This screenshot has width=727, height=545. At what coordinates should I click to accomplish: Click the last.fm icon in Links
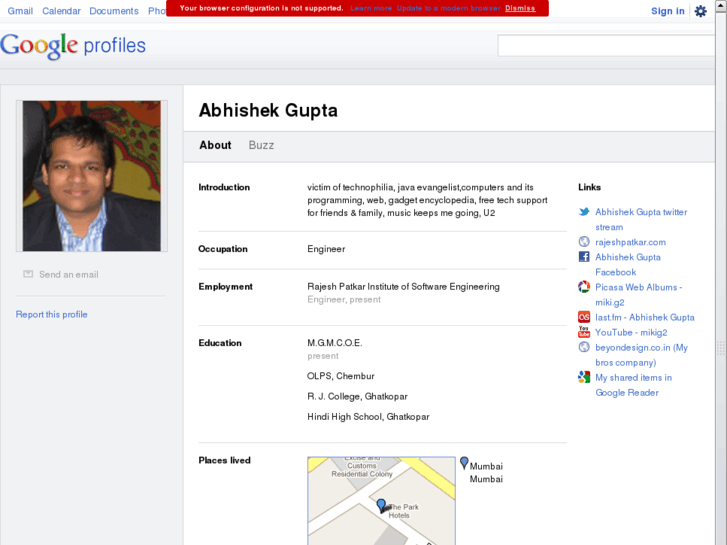point(584,317)
